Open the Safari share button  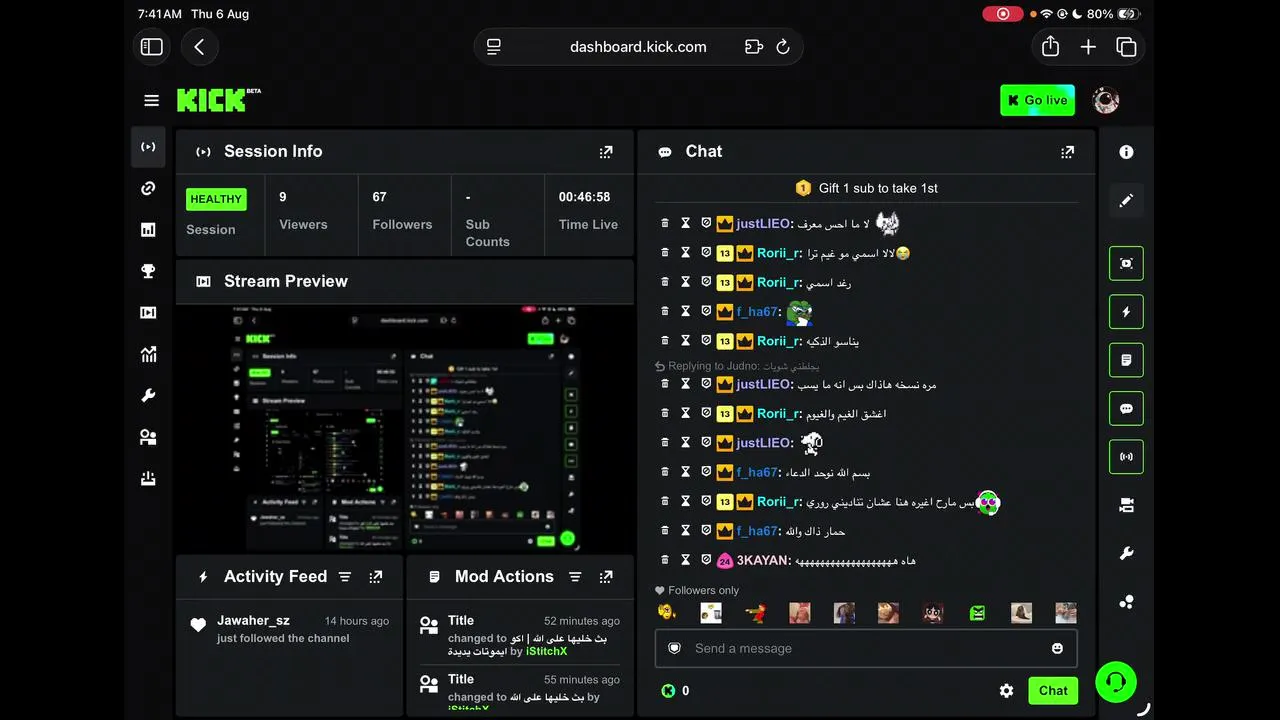pyautogui.click(x=1050, y=47)
